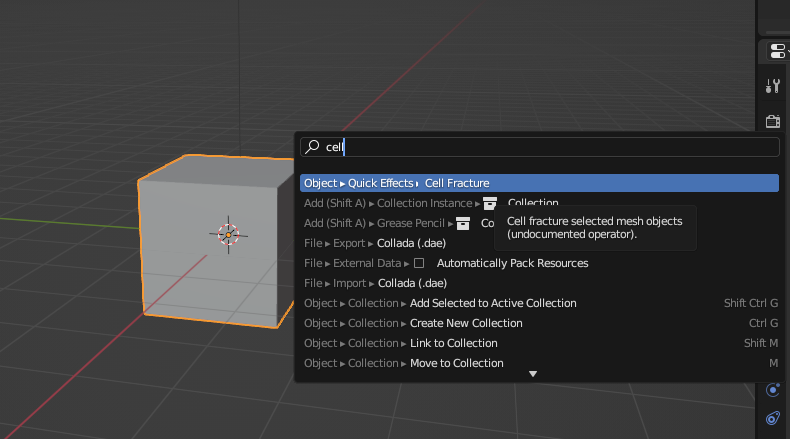The height and width of the screenshot is (439, 790).
Task: Click the 3D cursor on the cube
Action: pos(228,234)
